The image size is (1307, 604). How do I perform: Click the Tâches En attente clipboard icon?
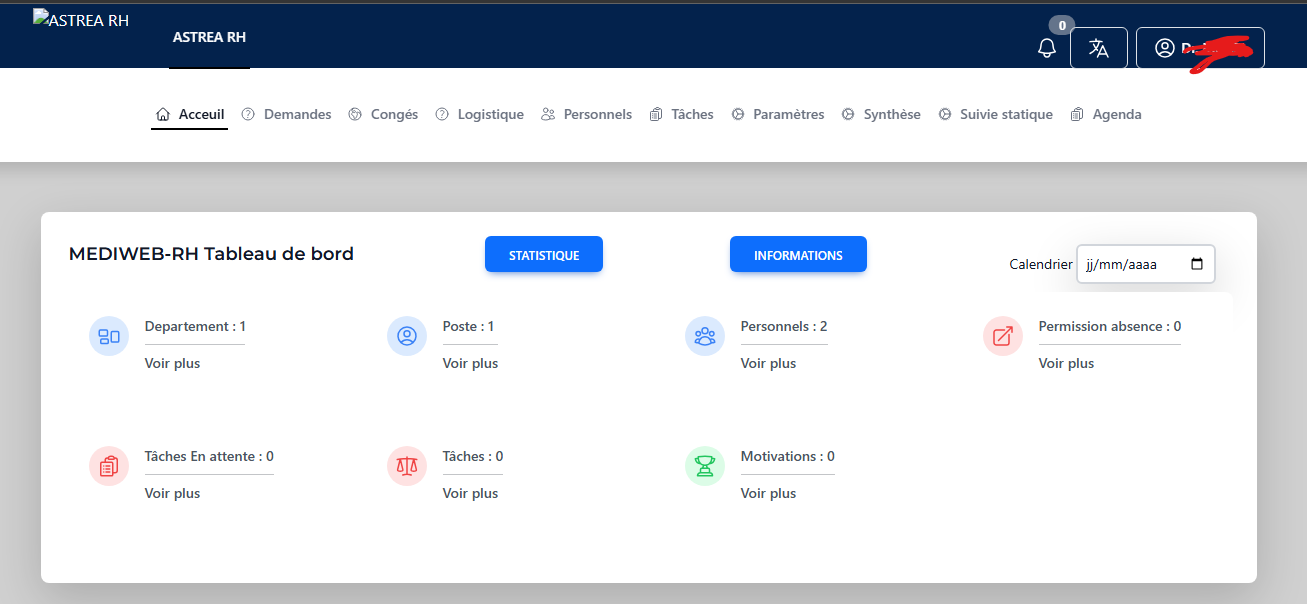coord(109,466)
